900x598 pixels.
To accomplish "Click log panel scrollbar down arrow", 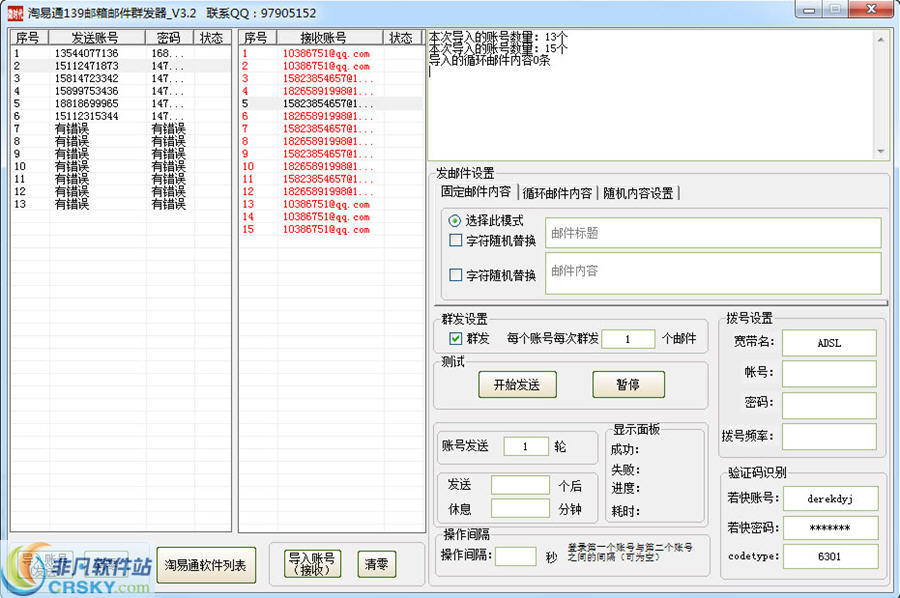I will 880,152.
